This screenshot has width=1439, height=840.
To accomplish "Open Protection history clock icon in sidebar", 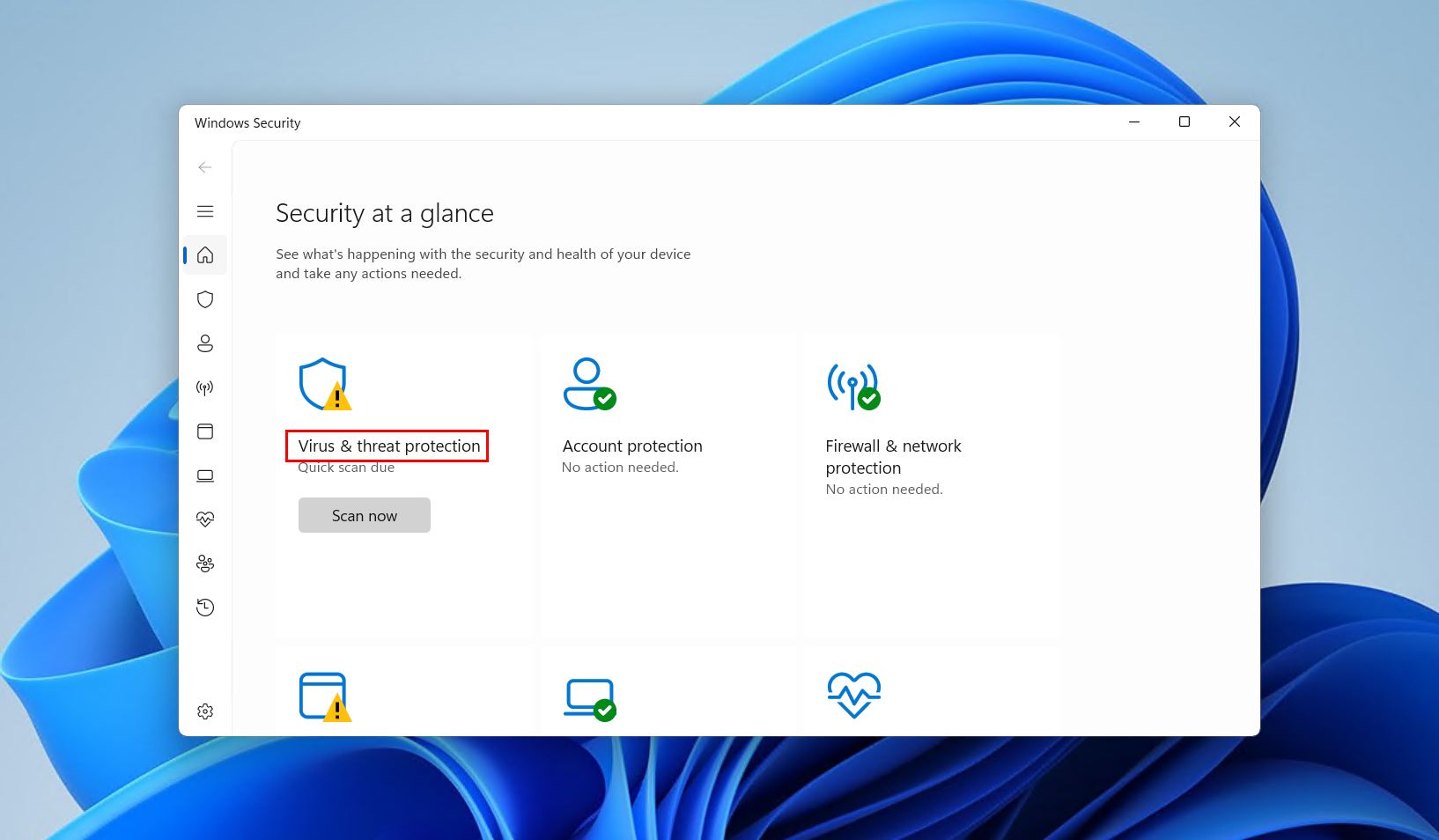I will click(x=205, y=608).
